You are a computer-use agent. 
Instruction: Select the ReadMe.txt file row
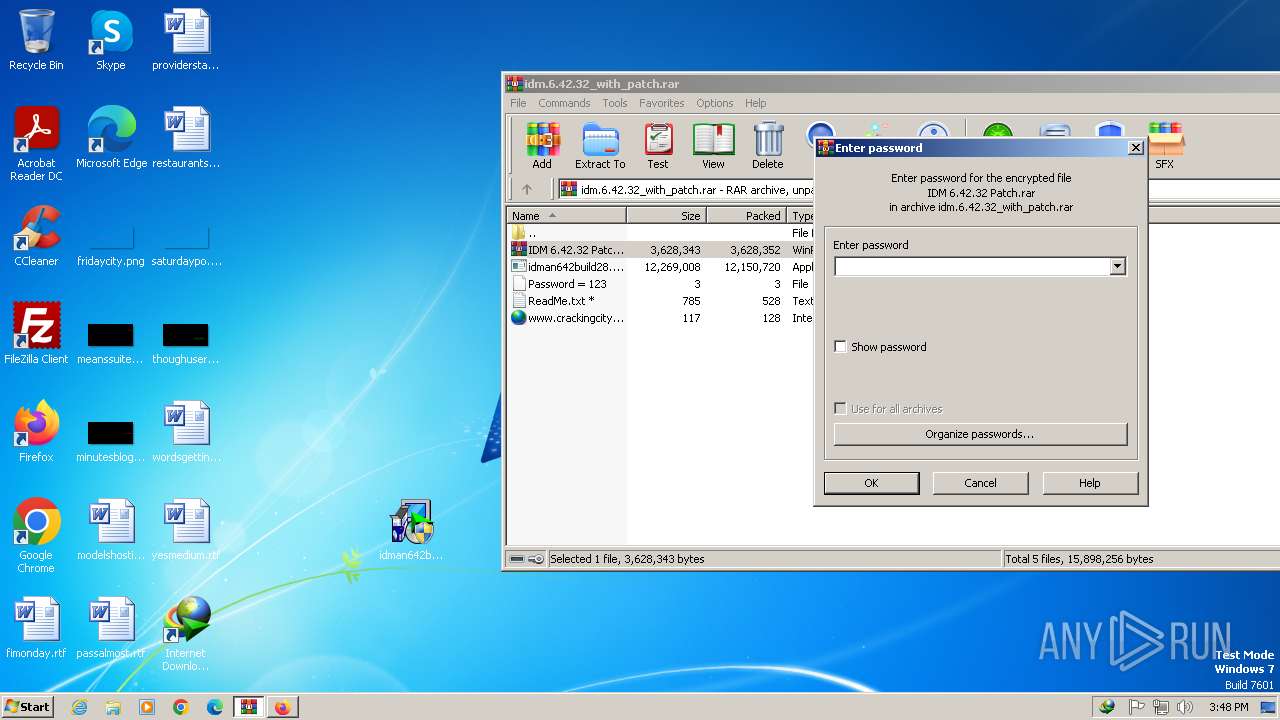click(x=660, y=301)
